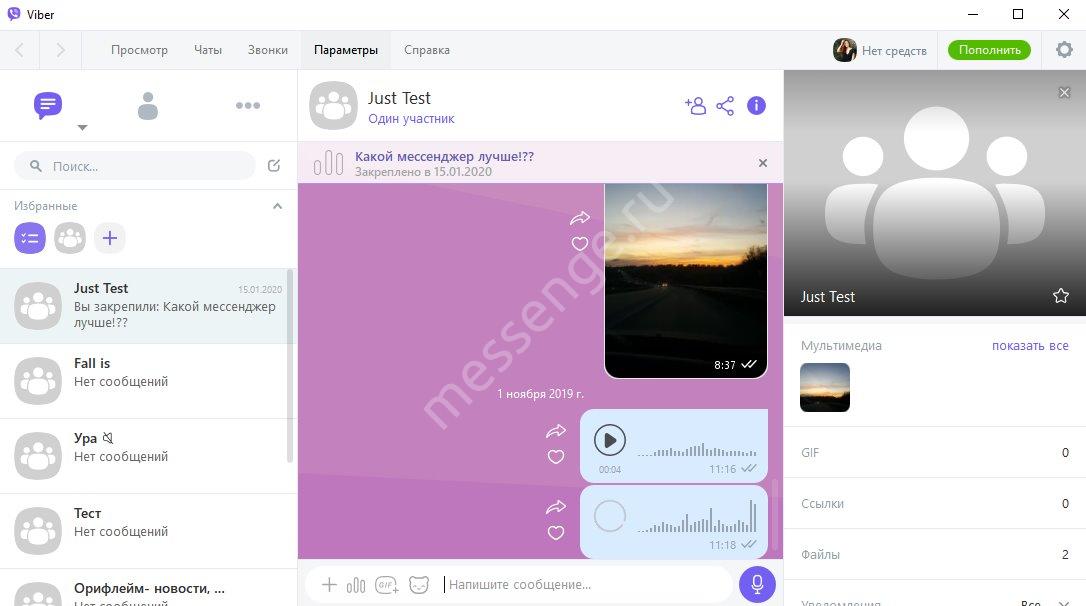Forward the 11:18 voice message

[x=555, y=508]
